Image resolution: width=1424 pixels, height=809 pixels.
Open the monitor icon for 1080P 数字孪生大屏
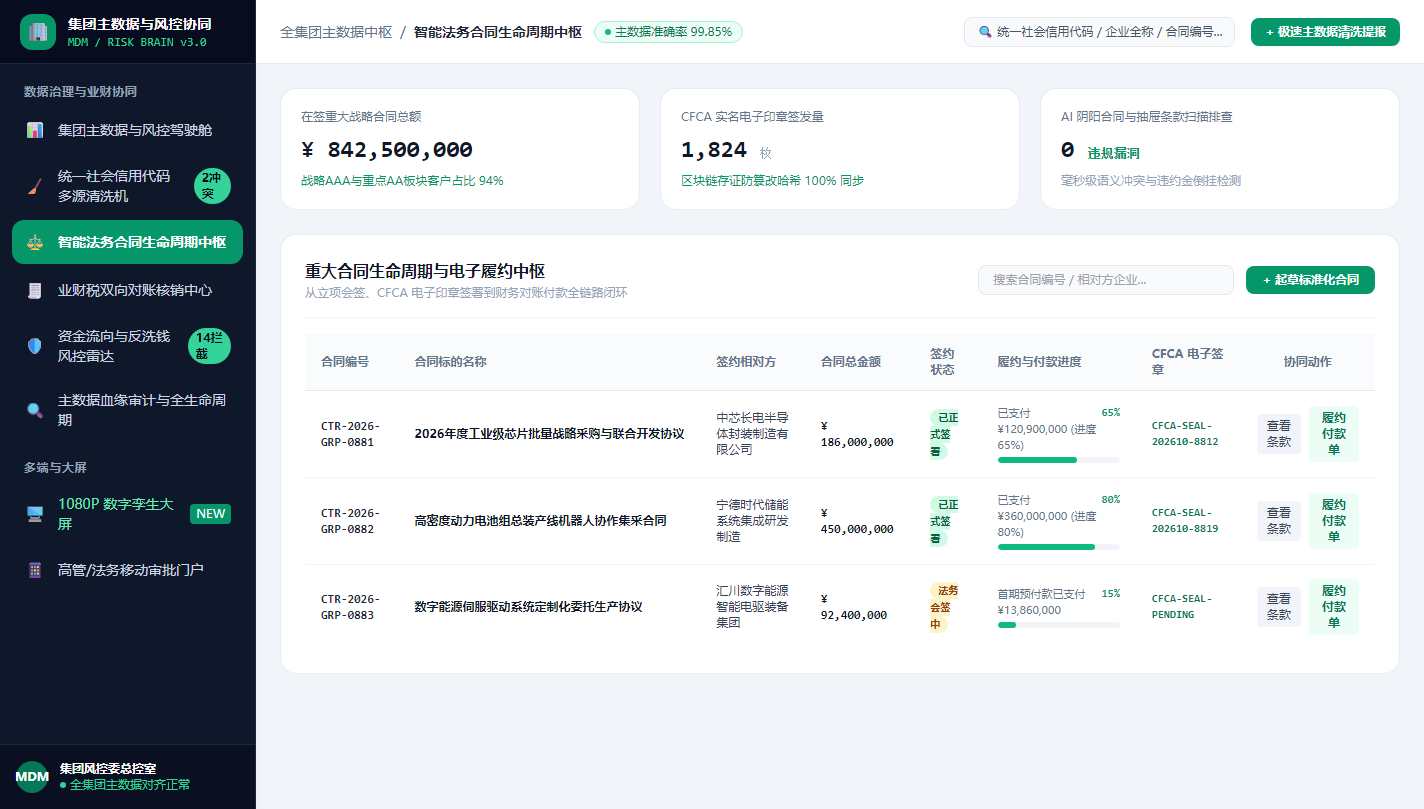tap(35, 514)
